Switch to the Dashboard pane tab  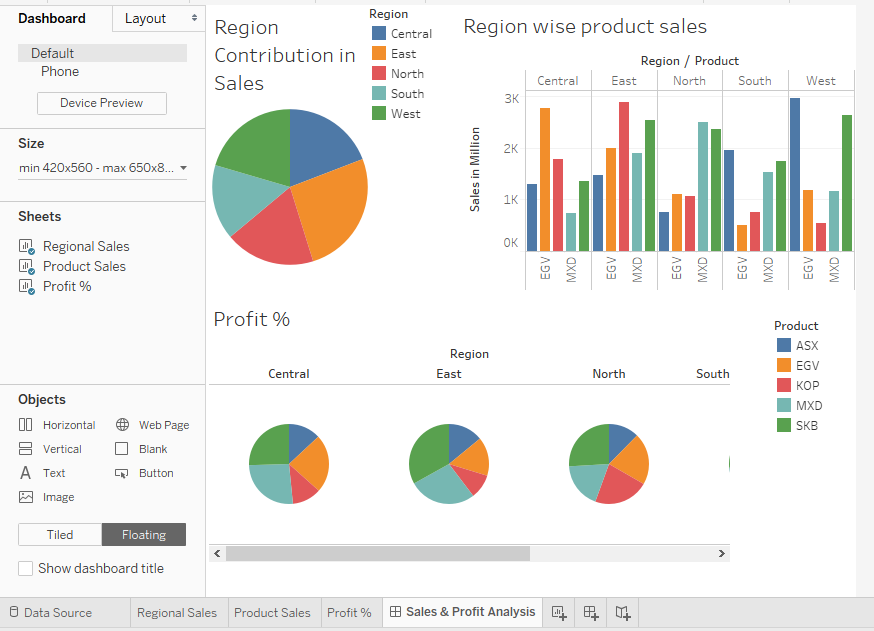[52, 18]
